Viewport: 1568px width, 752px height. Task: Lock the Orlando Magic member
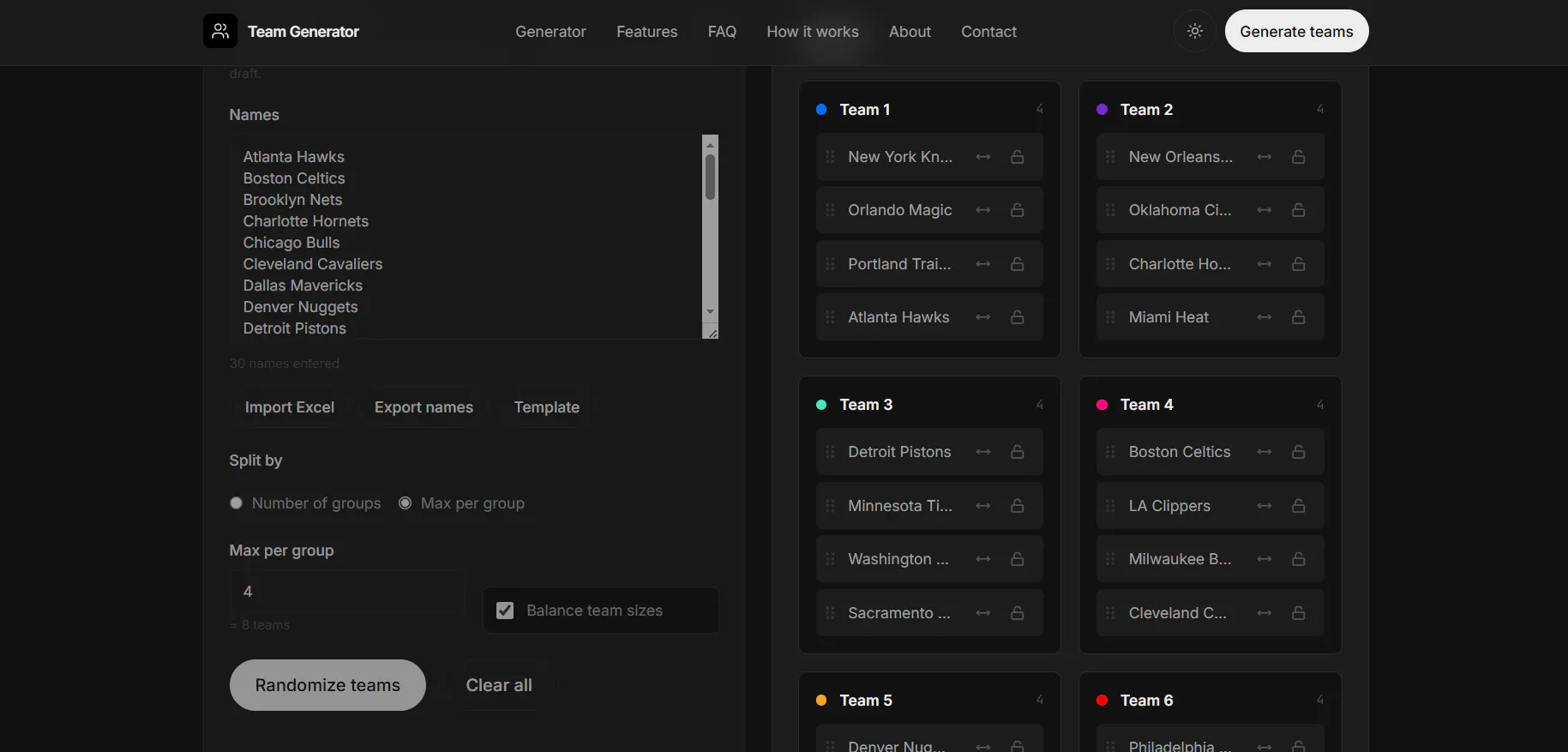pyautogui.click(x=1018, y=210)
